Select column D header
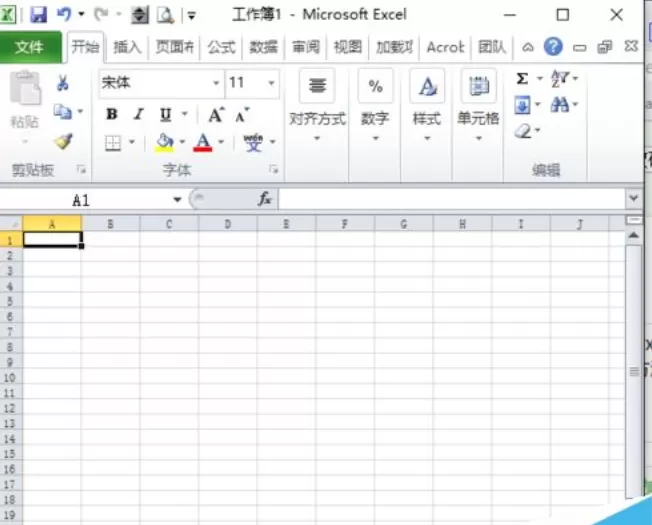652x525 pixels. (228, 224)
